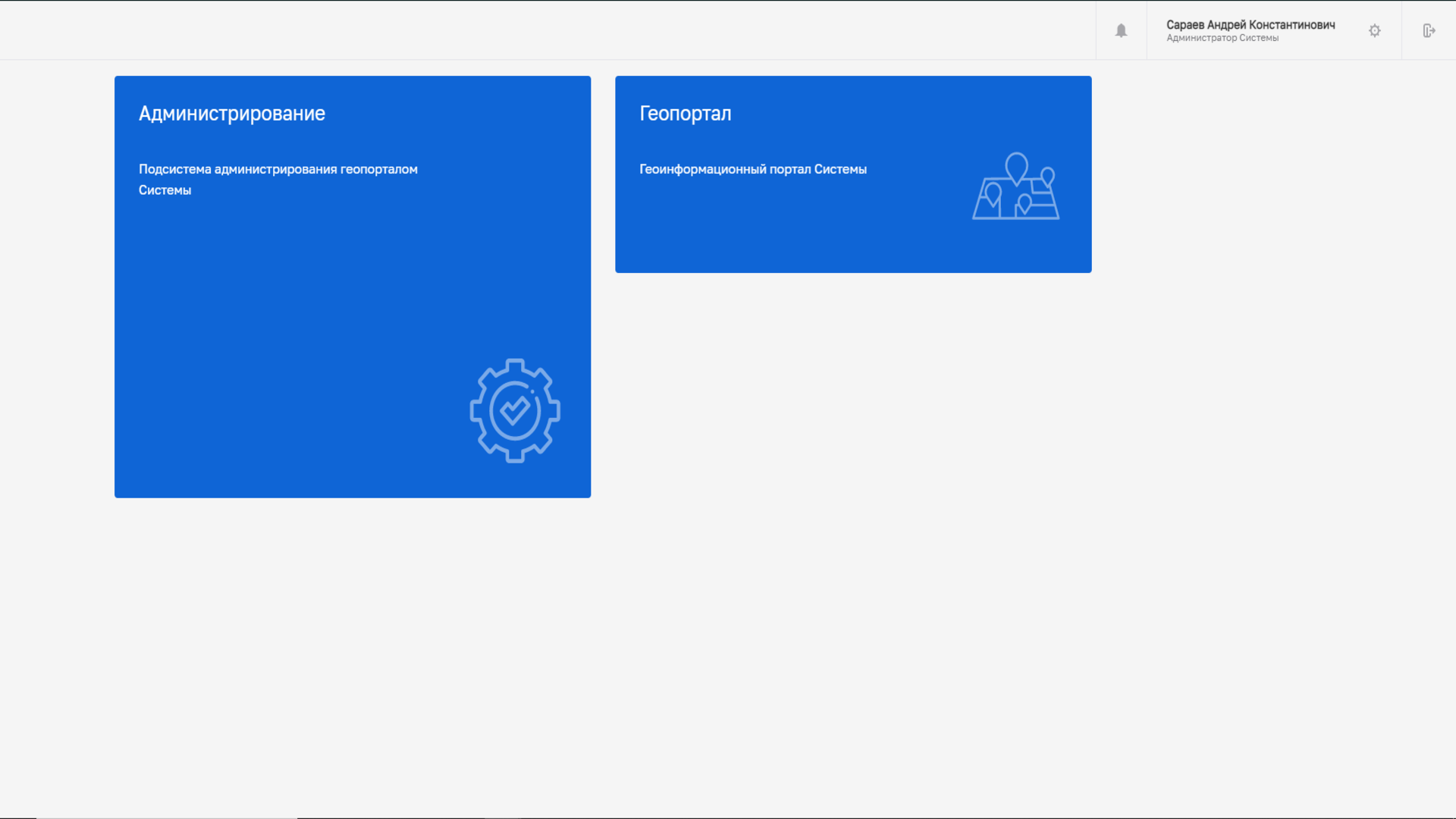This screenshot has width=1456, height=819.
Task: Click description Геоинформационный портал Системы
Action: pyautogui.click(x=753, y=169)
